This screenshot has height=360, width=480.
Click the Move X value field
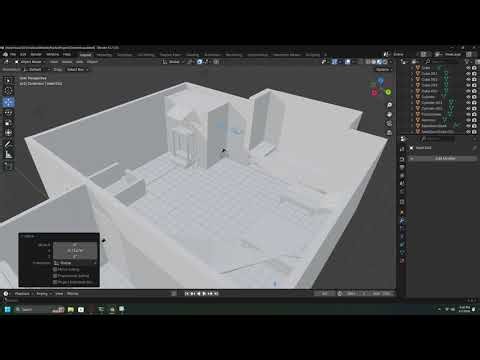[x=75, y=244]
